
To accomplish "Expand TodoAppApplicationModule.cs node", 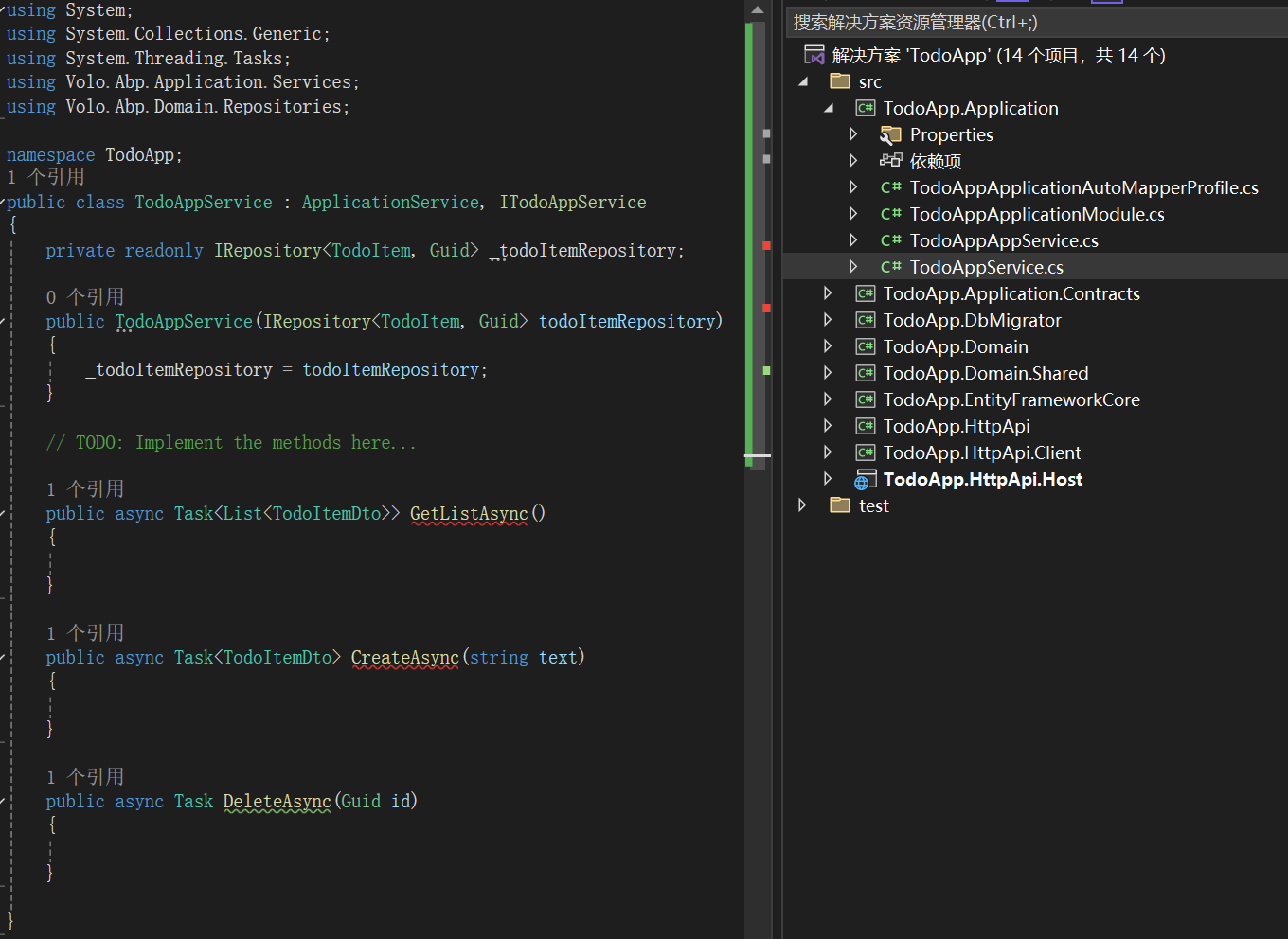I will click(x=853, y=214).
